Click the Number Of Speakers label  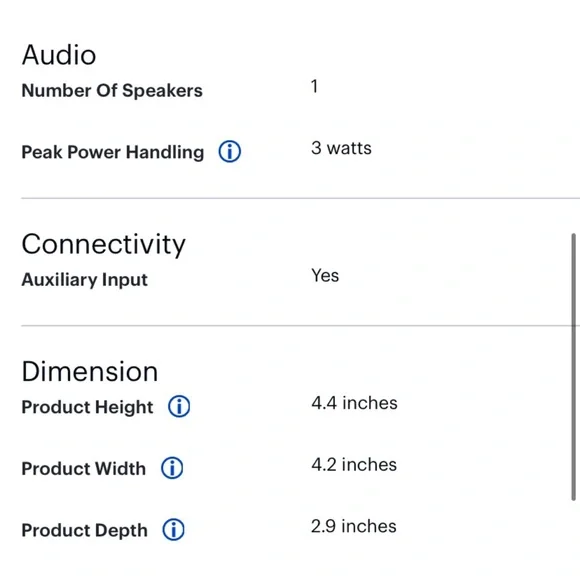[x=112, y=91]
